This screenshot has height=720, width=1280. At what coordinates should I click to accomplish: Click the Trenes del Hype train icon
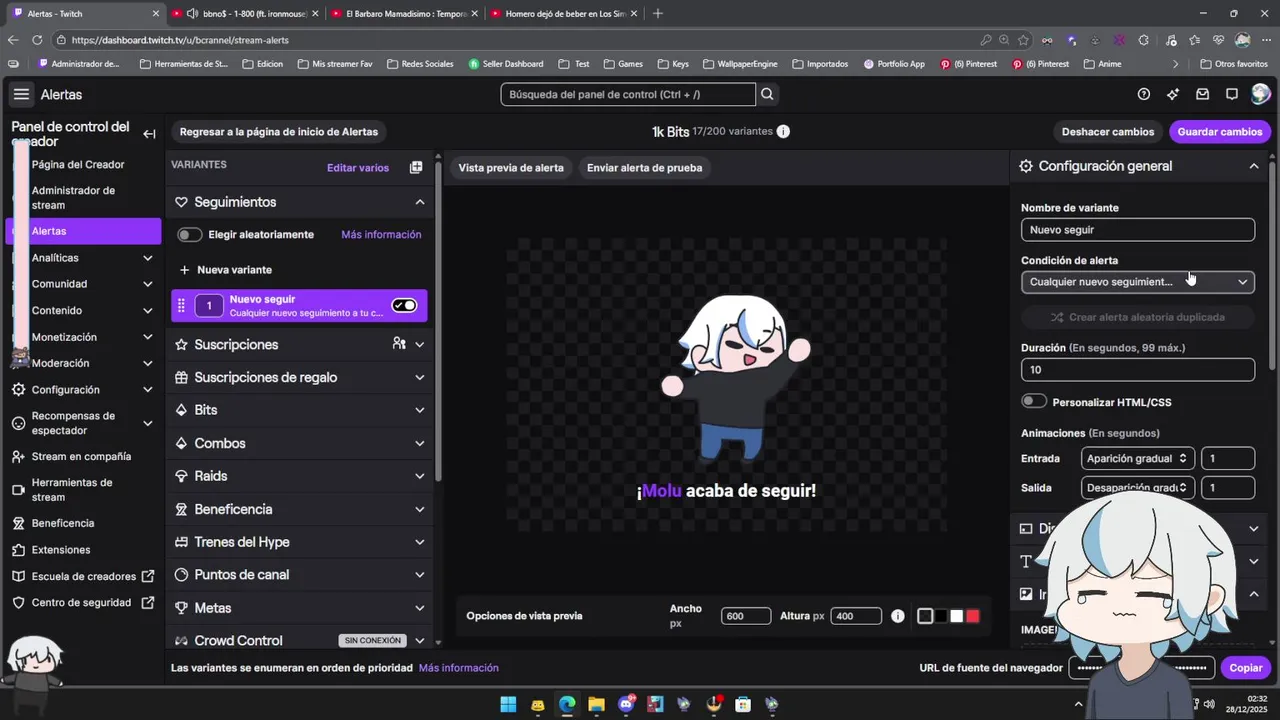pos(182,542)
